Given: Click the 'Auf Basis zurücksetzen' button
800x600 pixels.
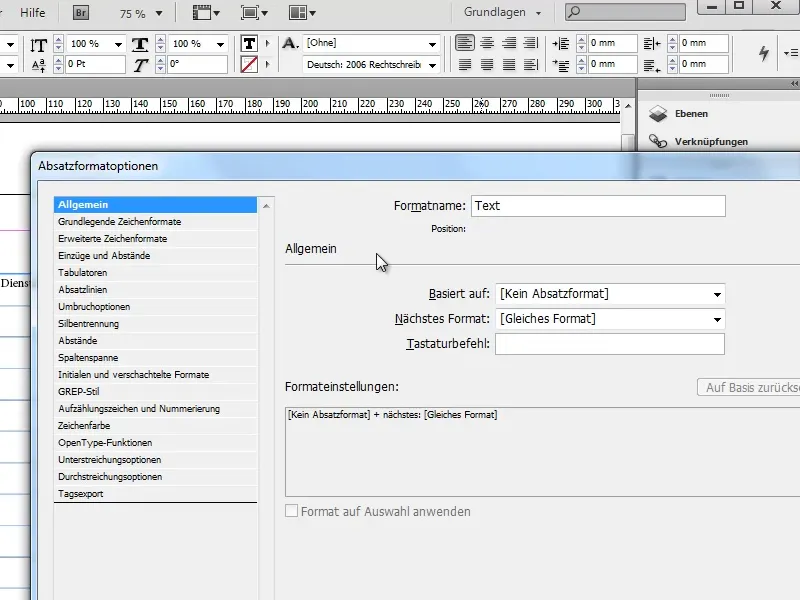Looking at the screenshot, I should (x=748, y=388).
